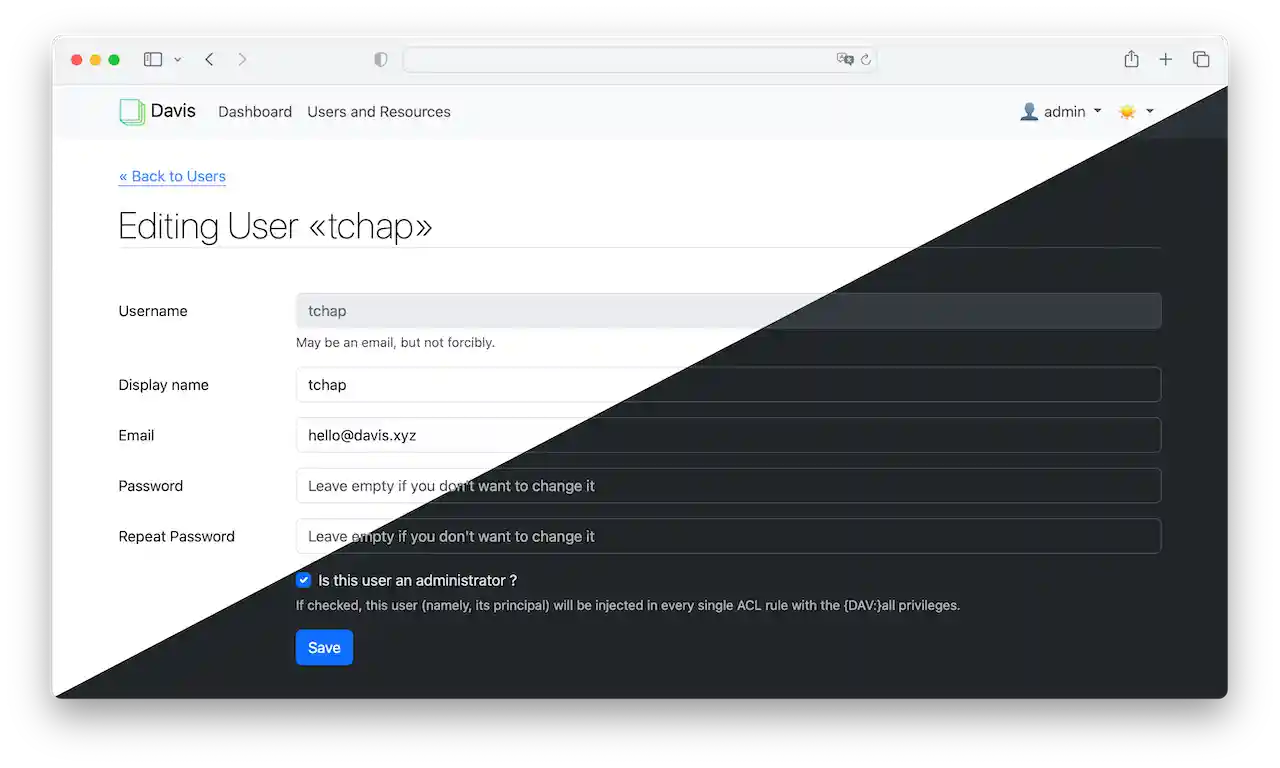This screenshot has width=1280, height=768.
Task: Click the Save button
Action: pos(324,647)
